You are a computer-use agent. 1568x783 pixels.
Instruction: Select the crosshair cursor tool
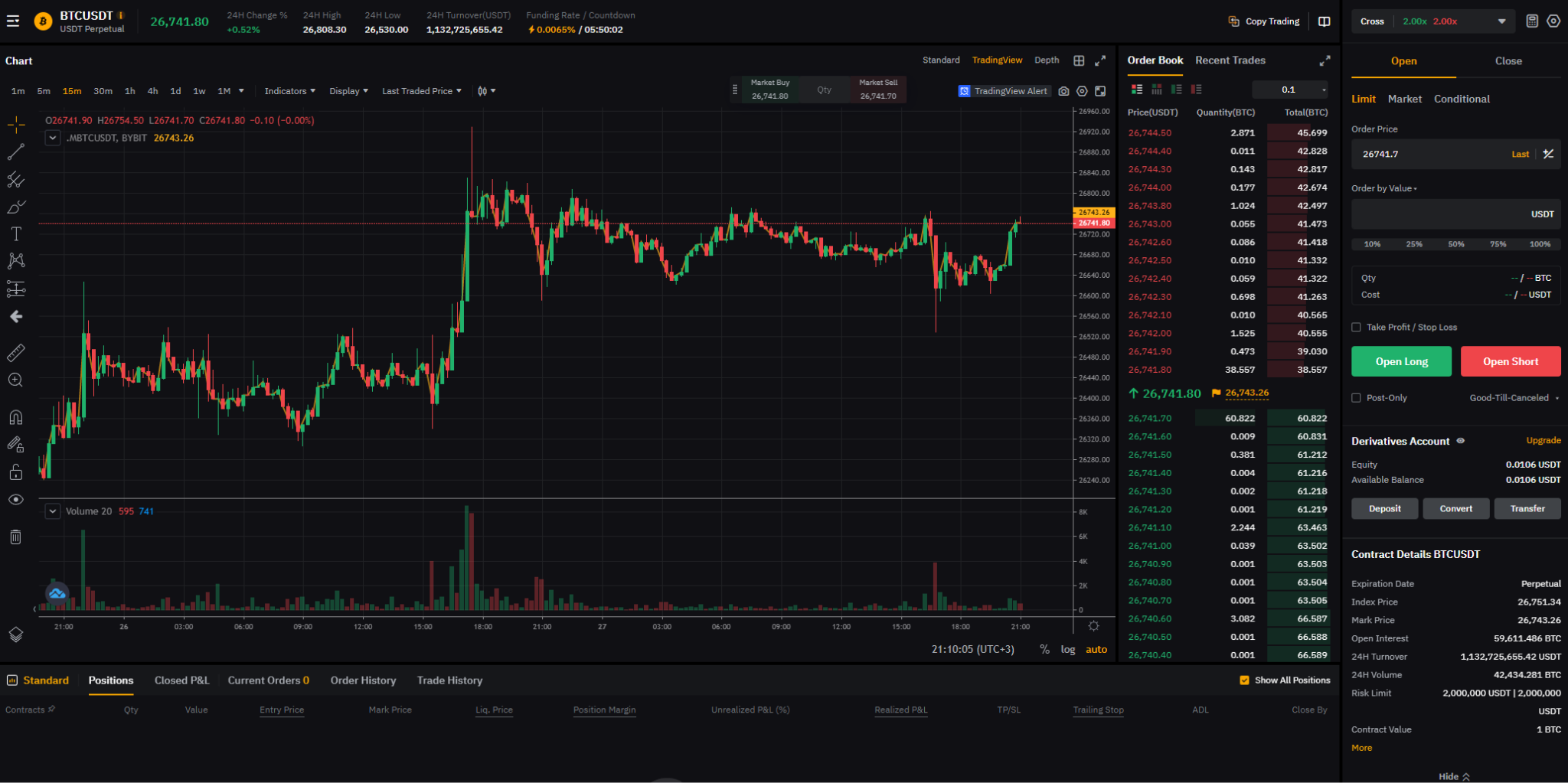pos(16,124)
